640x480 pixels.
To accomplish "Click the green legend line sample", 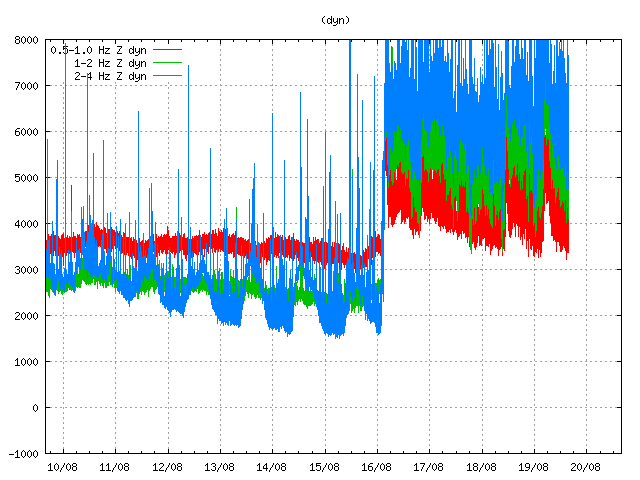I will (166, 62).
